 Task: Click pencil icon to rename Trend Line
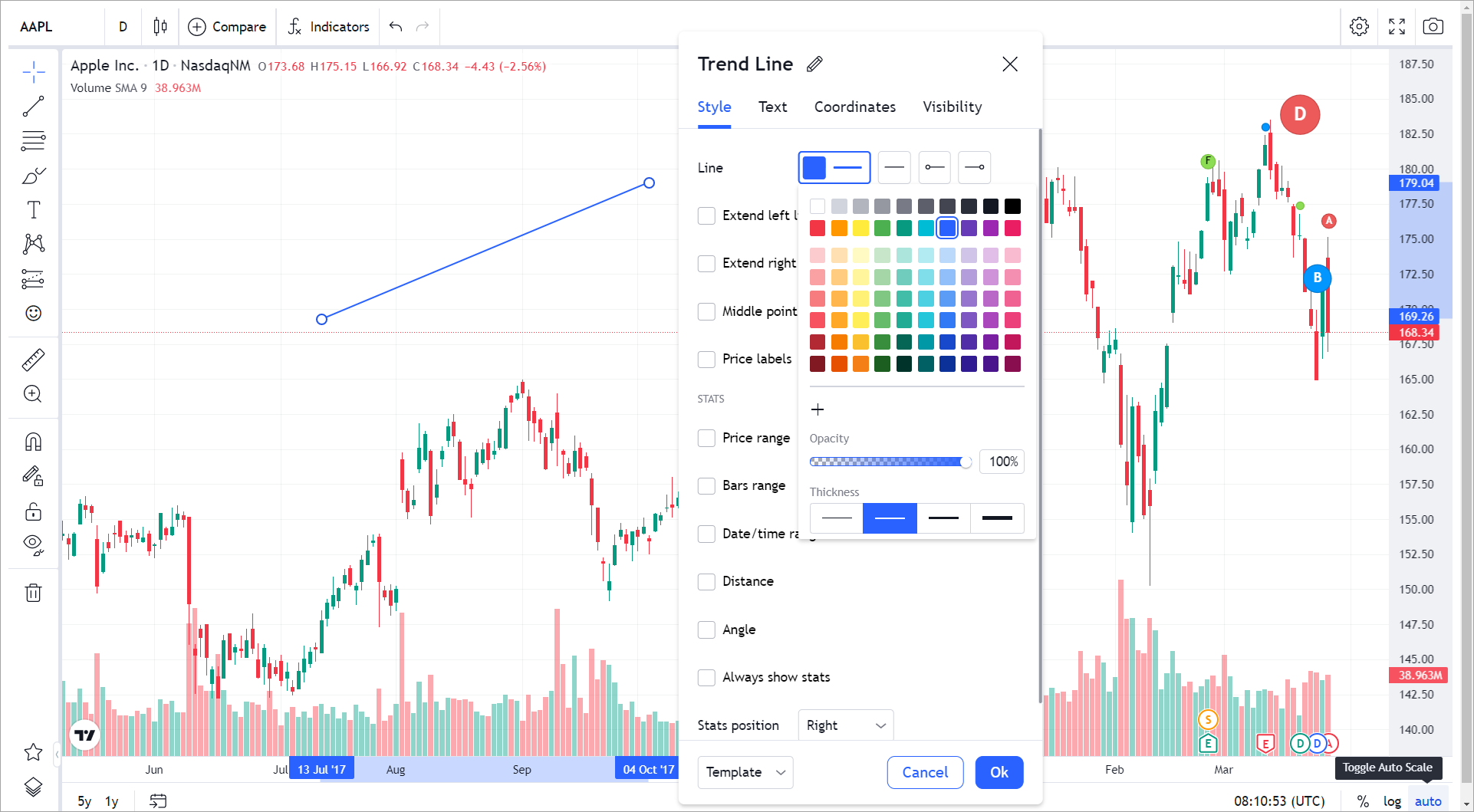814,64
